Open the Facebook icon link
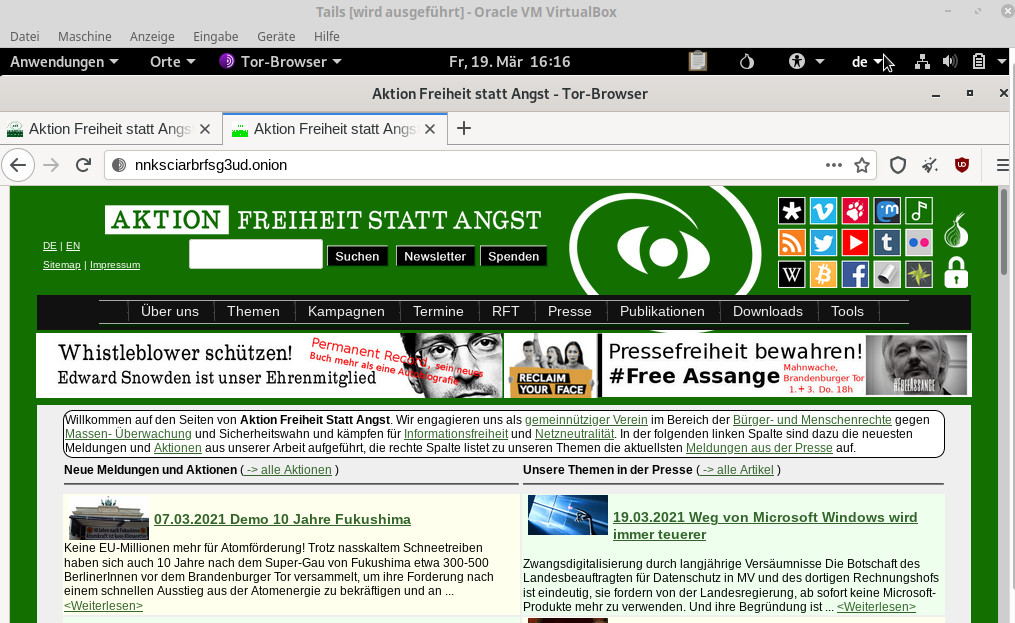The width and height of the screenshot is (1015, 623). [x=855, y=275]
